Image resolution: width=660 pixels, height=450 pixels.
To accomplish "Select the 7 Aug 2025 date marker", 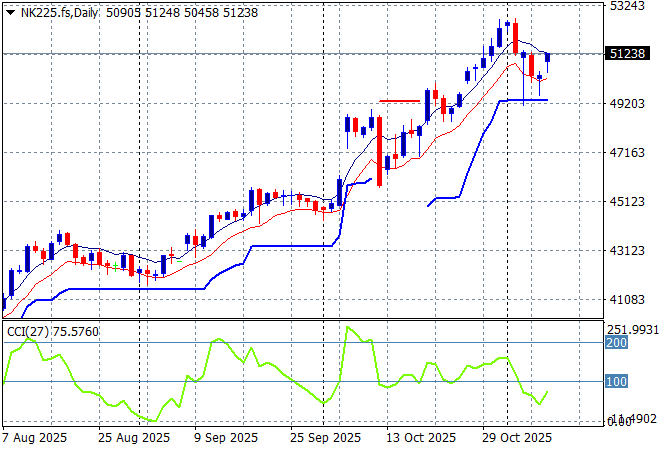I will [37, 438].
